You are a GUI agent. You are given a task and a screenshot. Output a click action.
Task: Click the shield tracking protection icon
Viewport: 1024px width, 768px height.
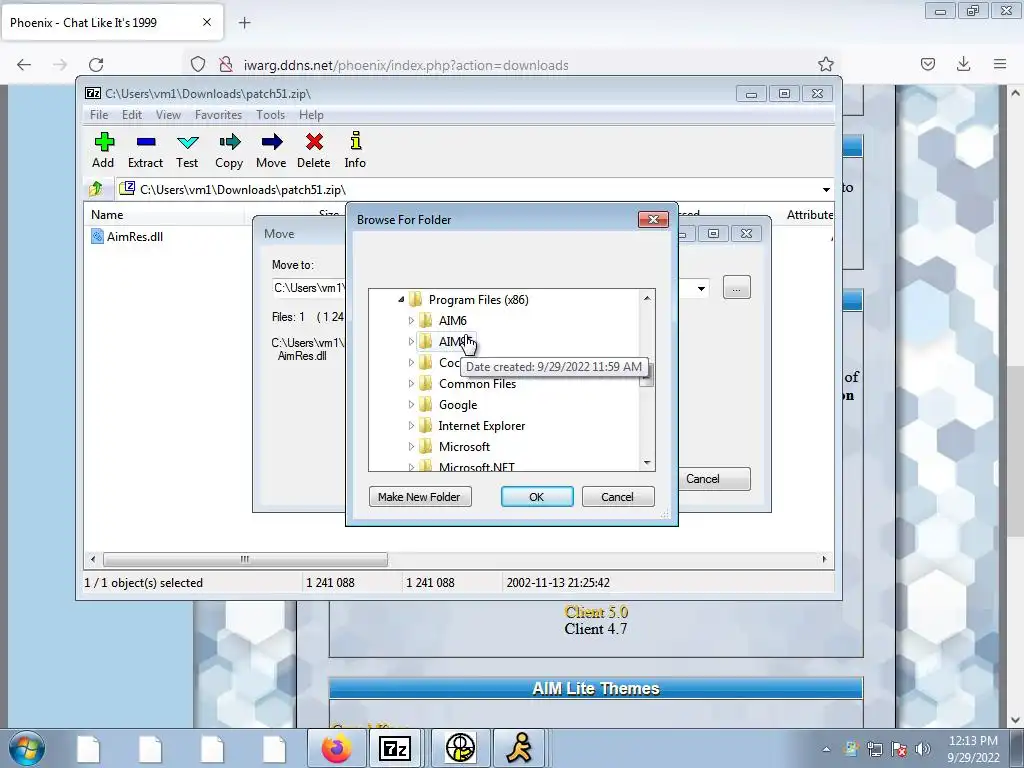click(198, 65)
